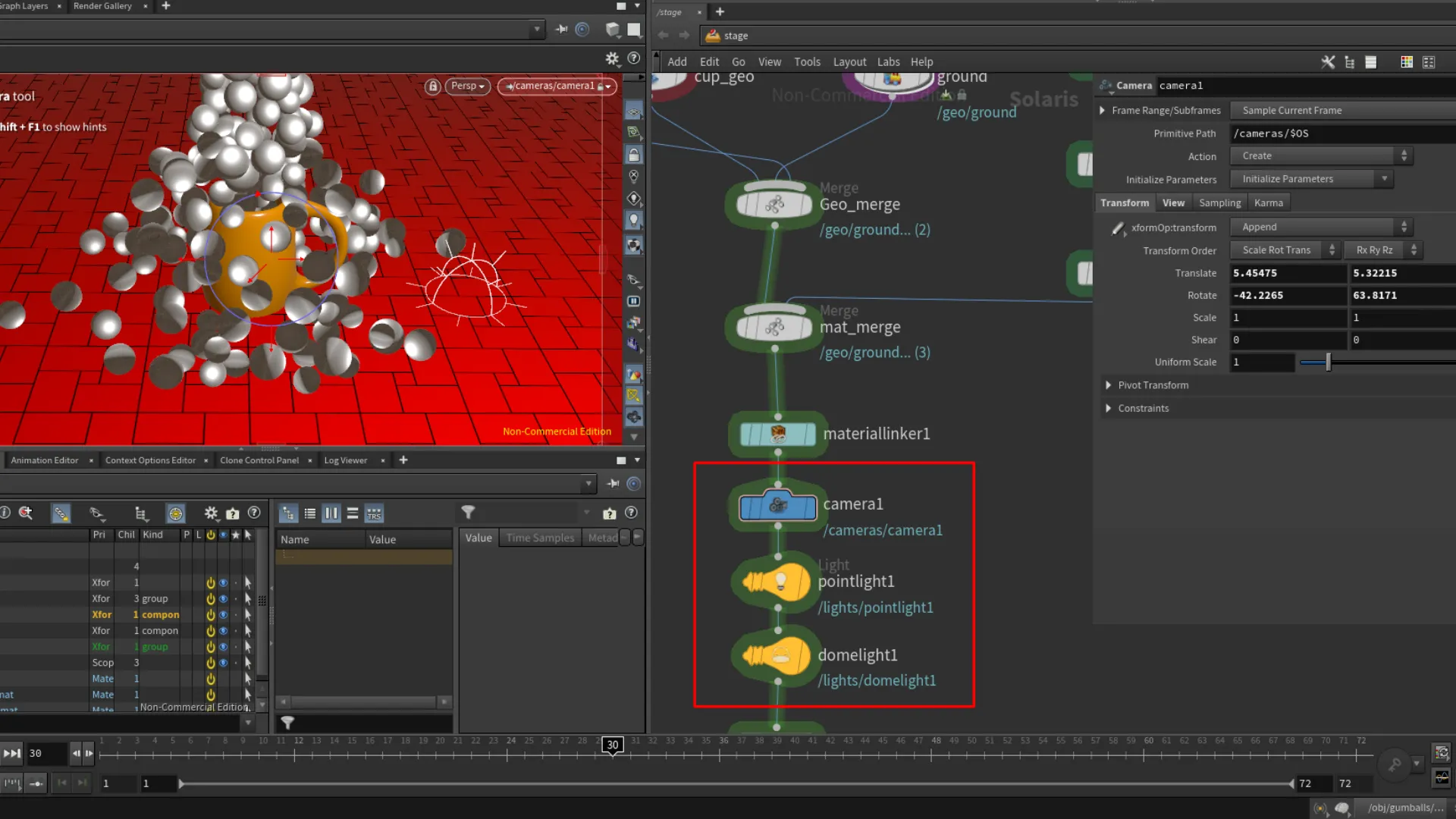The image size is (1456, 819).
Task: Pause viewport updates with the pause icon
Action: [634, 301]
